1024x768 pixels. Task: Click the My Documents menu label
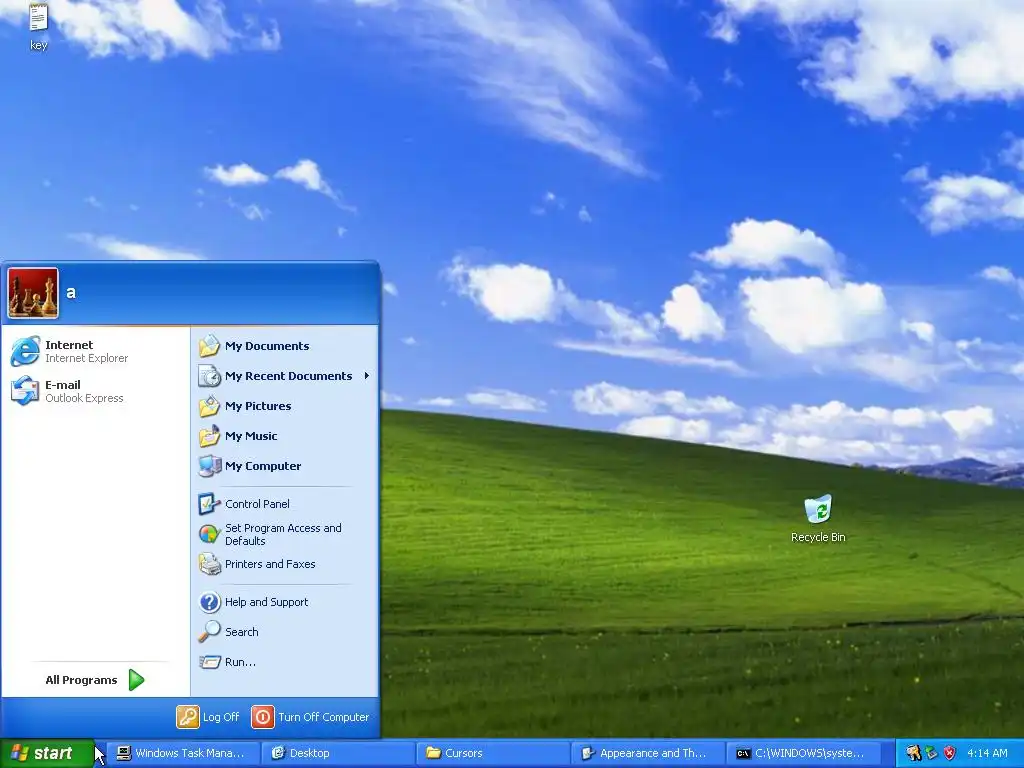267,346
